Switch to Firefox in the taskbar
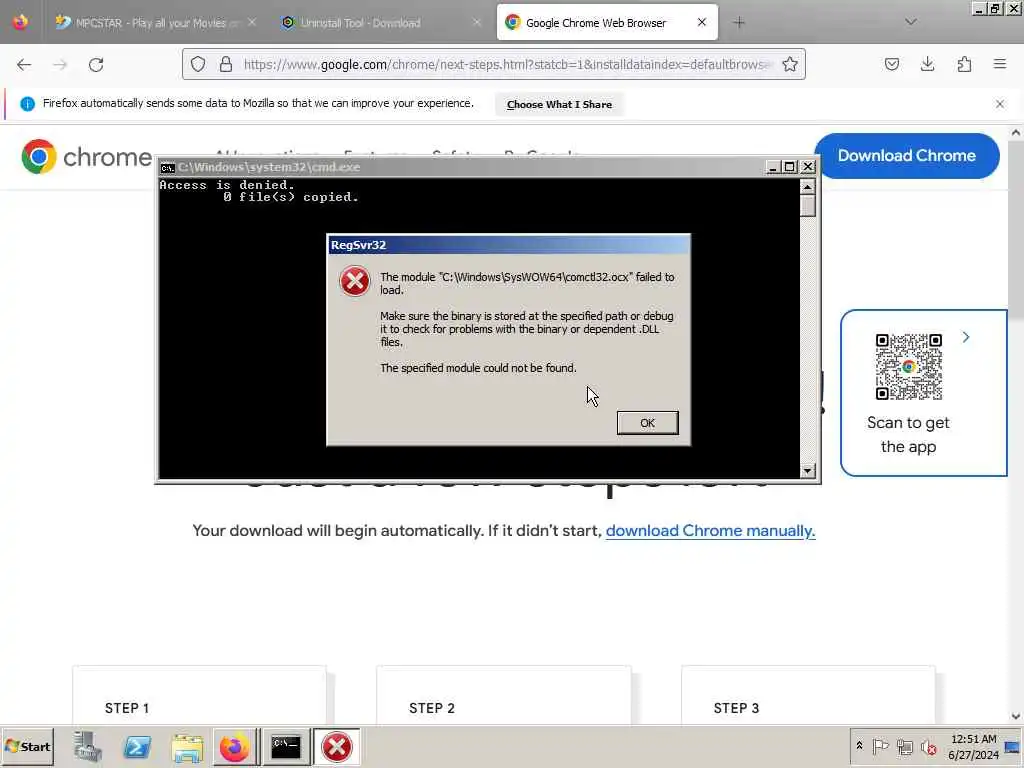Viewport: 1024px width, 768px height. [234, 746]
